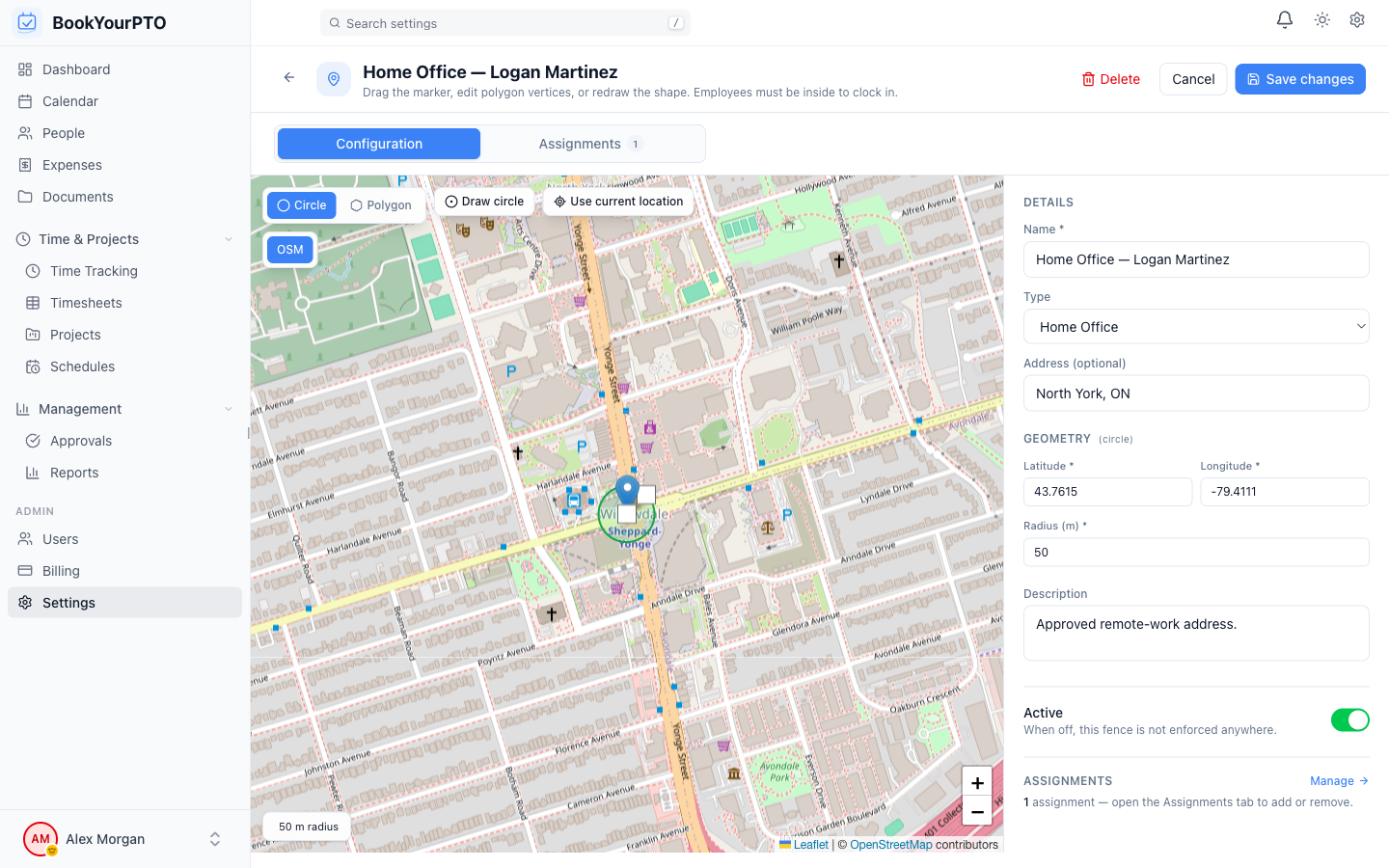Open Billing admin page

124,571
